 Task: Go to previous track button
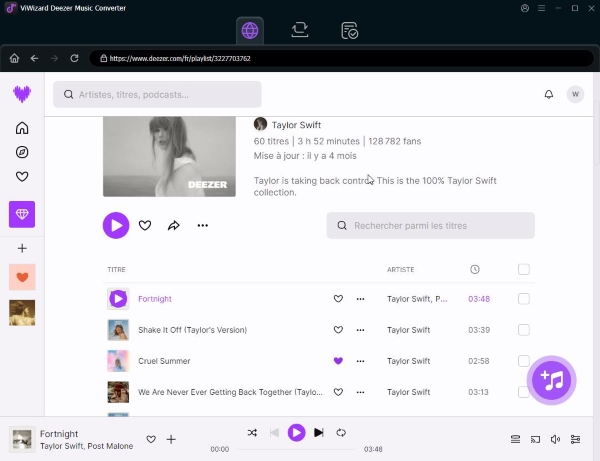point(274,433)
